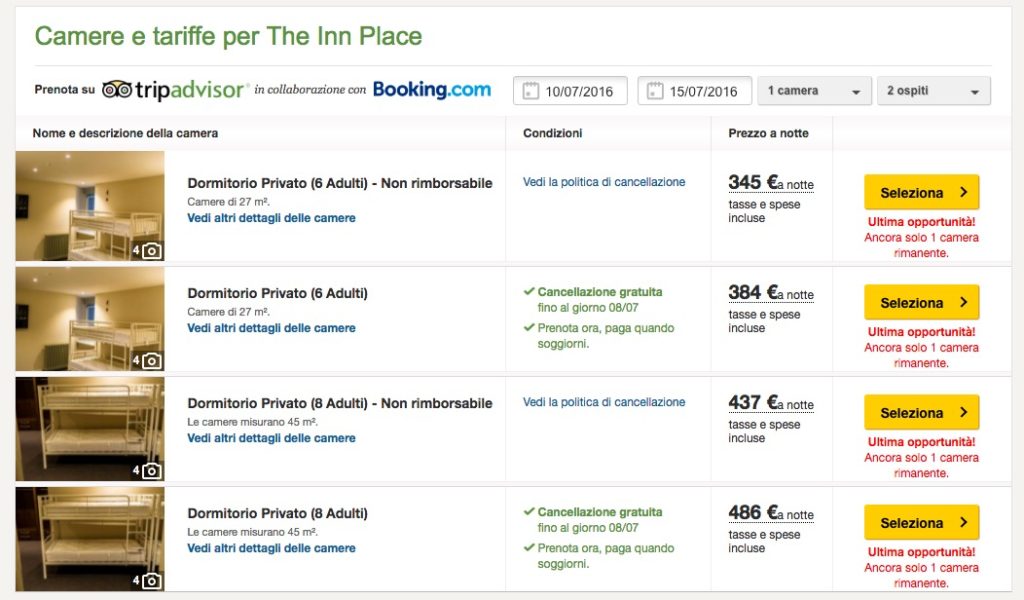Select the 345 € non-refundable 6-adult dorm
This screenshot has width=1024, height=600.
click(x=921, y=192)
